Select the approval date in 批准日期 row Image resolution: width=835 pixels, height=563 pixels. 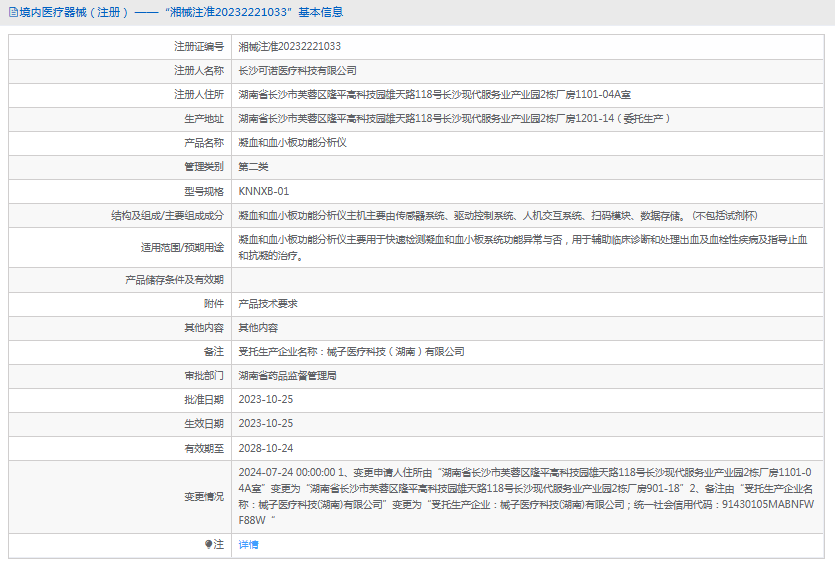266,399
